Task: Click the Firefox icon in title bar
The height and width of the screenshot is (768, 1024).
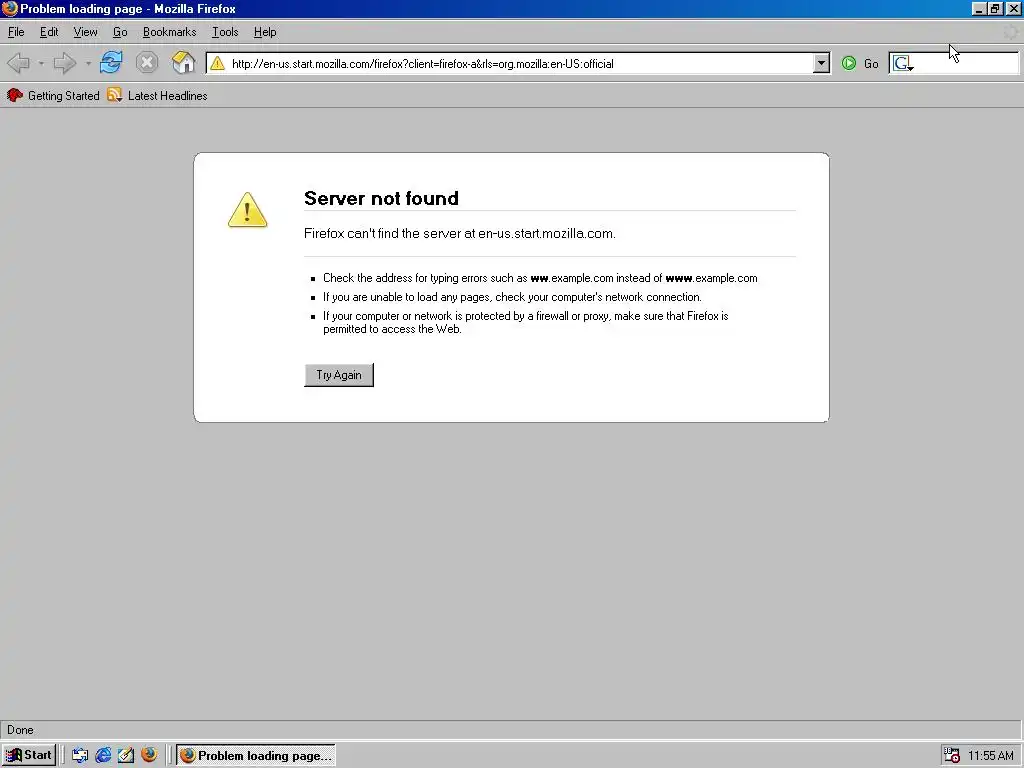Action: click(9, 8)
